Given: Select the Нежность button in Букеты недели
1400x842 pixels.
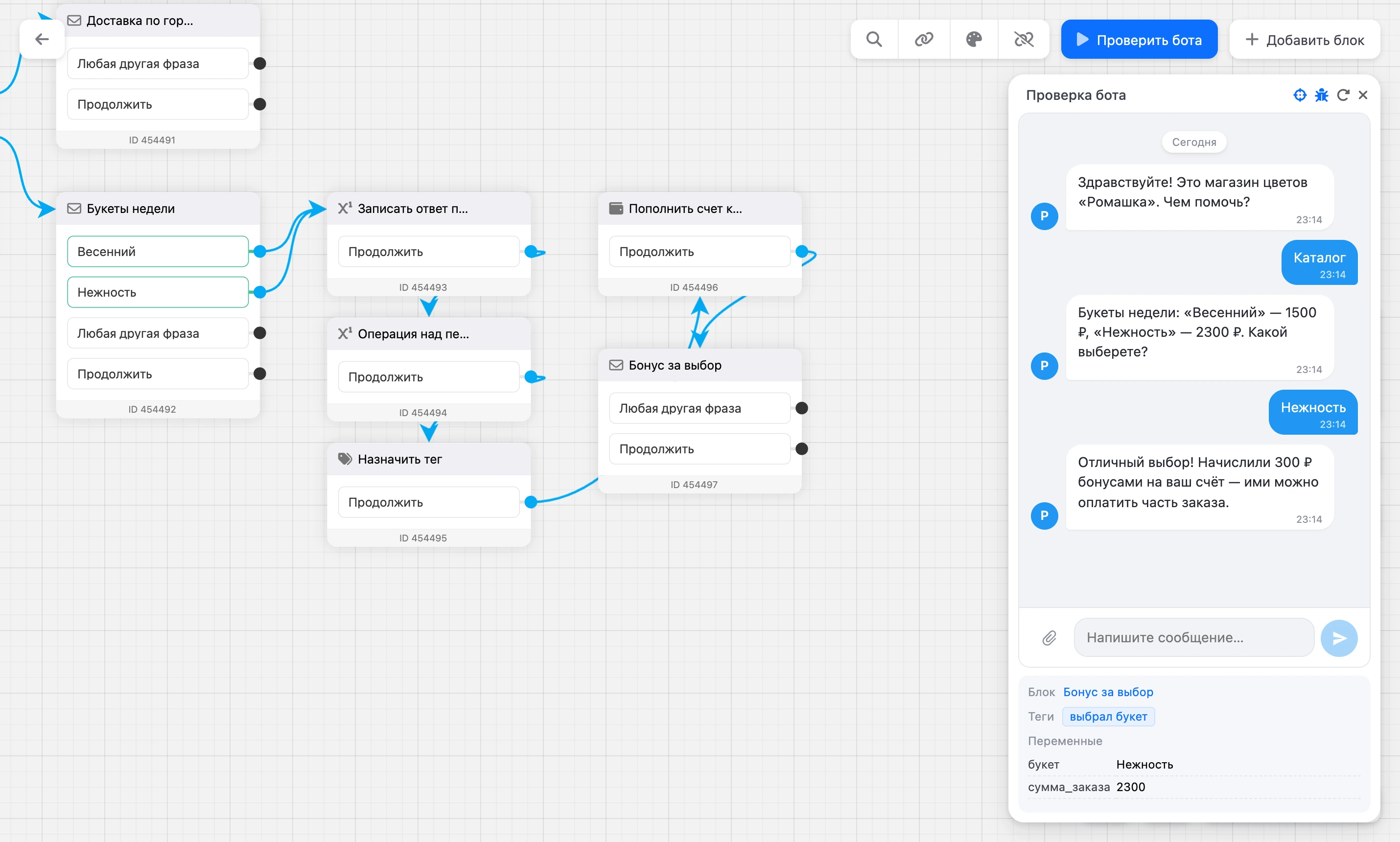Looking at the screenshot, I should click(x=158, y=292).
